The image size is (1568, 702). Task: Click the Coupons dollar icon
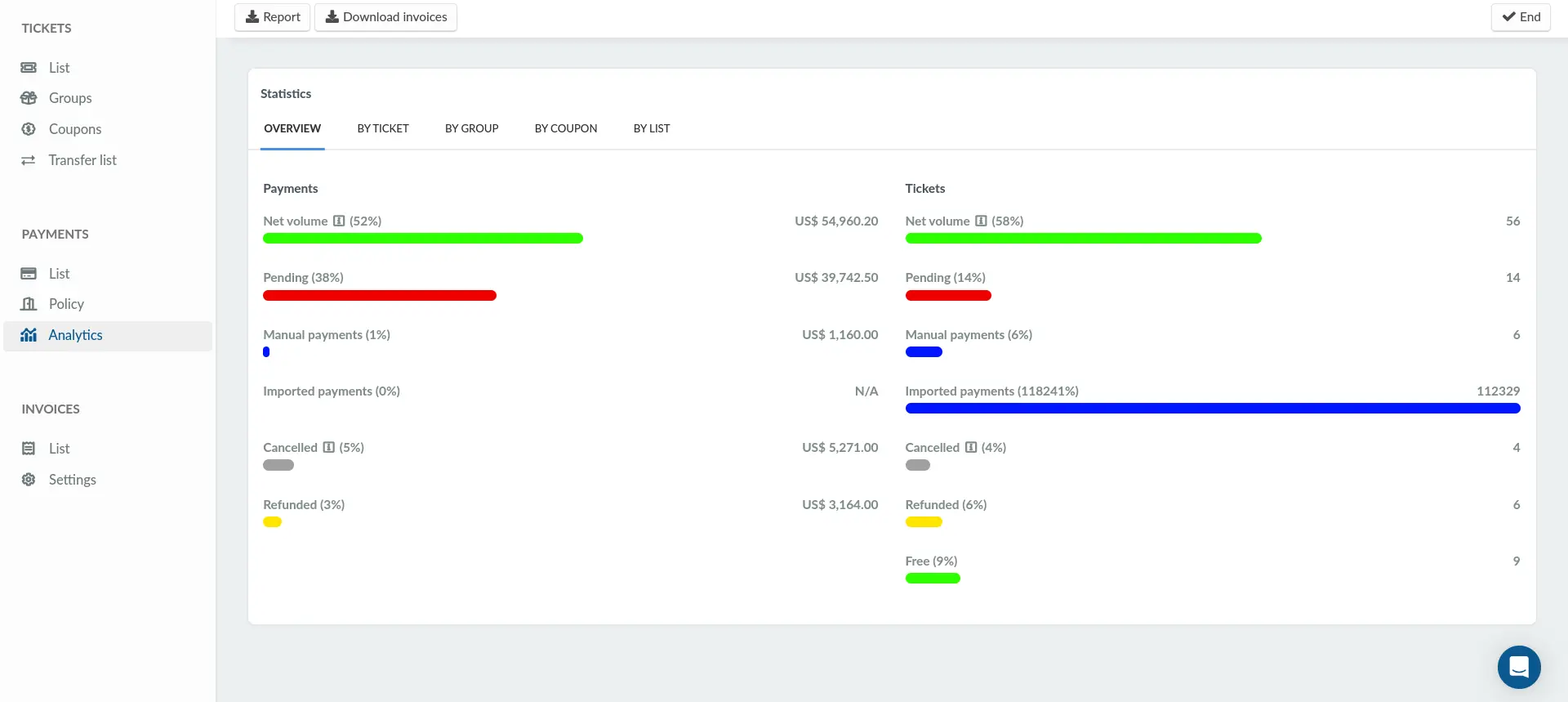point(29,129)
